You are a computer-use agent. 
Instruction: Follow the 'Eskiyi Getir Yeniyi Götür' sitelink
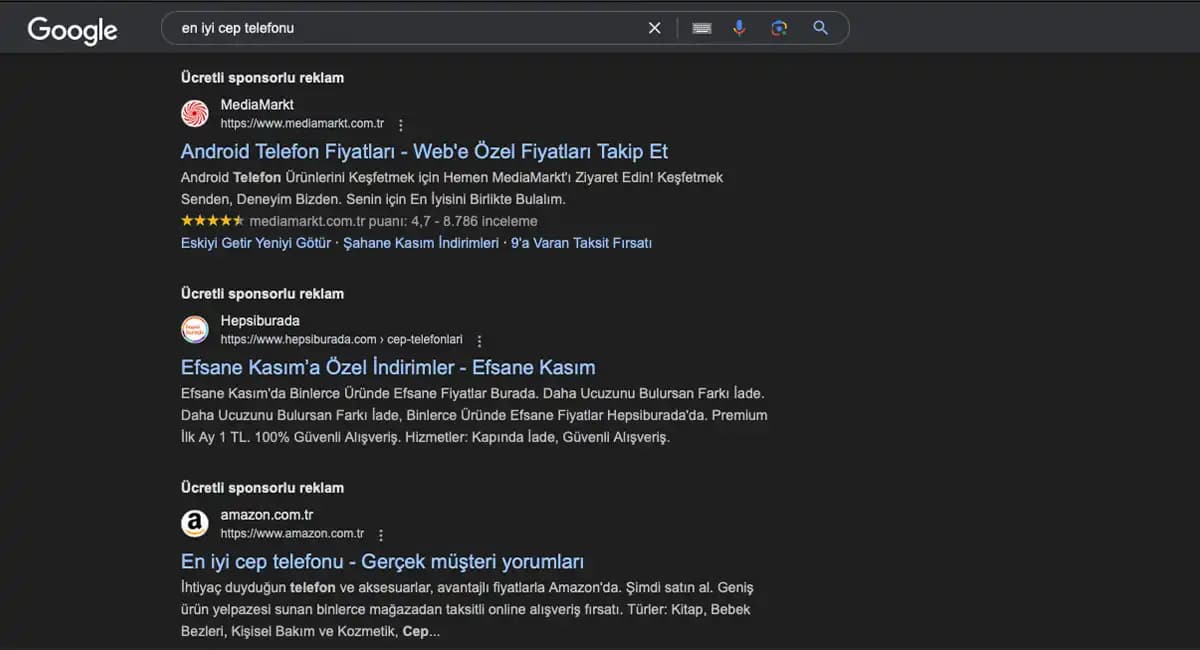(256, 243)
